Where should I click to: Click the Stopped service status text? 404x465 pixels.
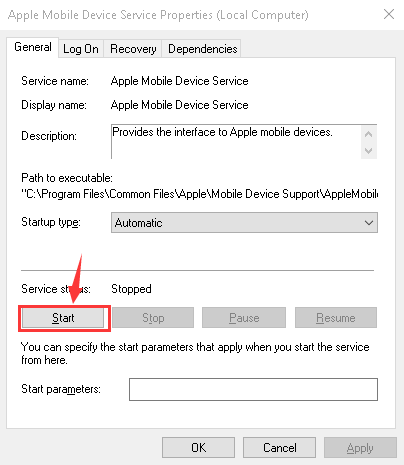131,289
